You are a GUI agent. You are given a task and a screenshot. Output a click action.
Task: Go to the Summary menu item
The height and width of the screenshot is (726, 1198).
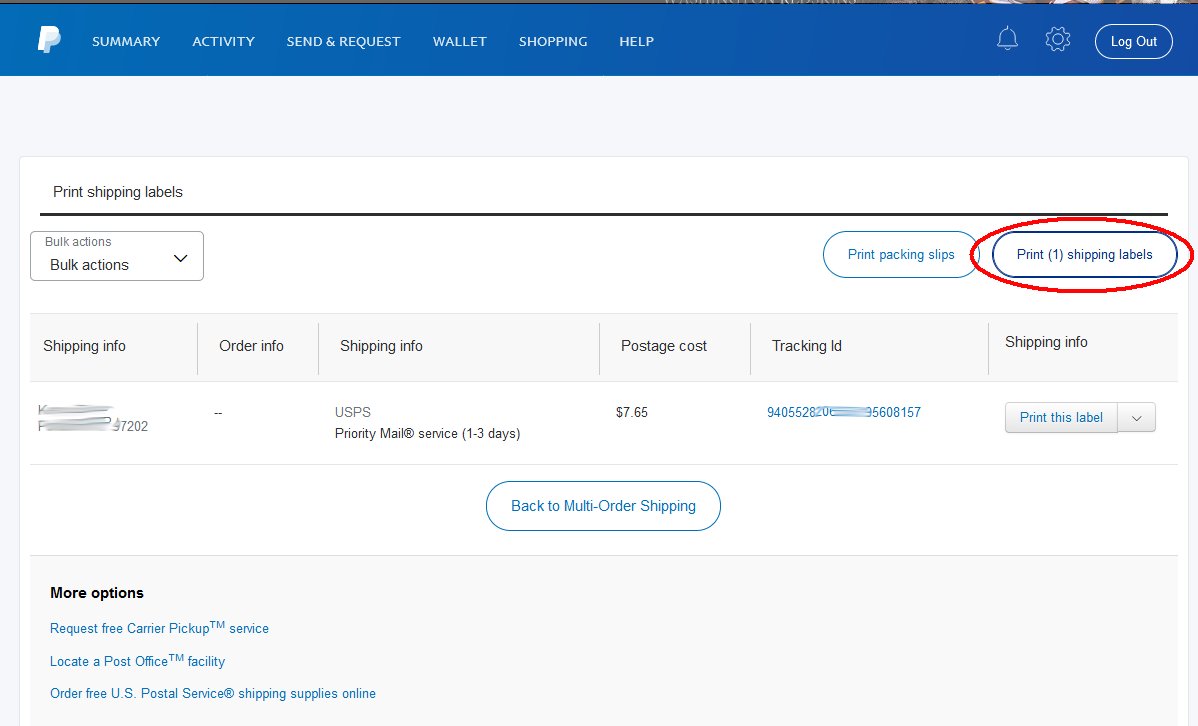click(125, 41)
